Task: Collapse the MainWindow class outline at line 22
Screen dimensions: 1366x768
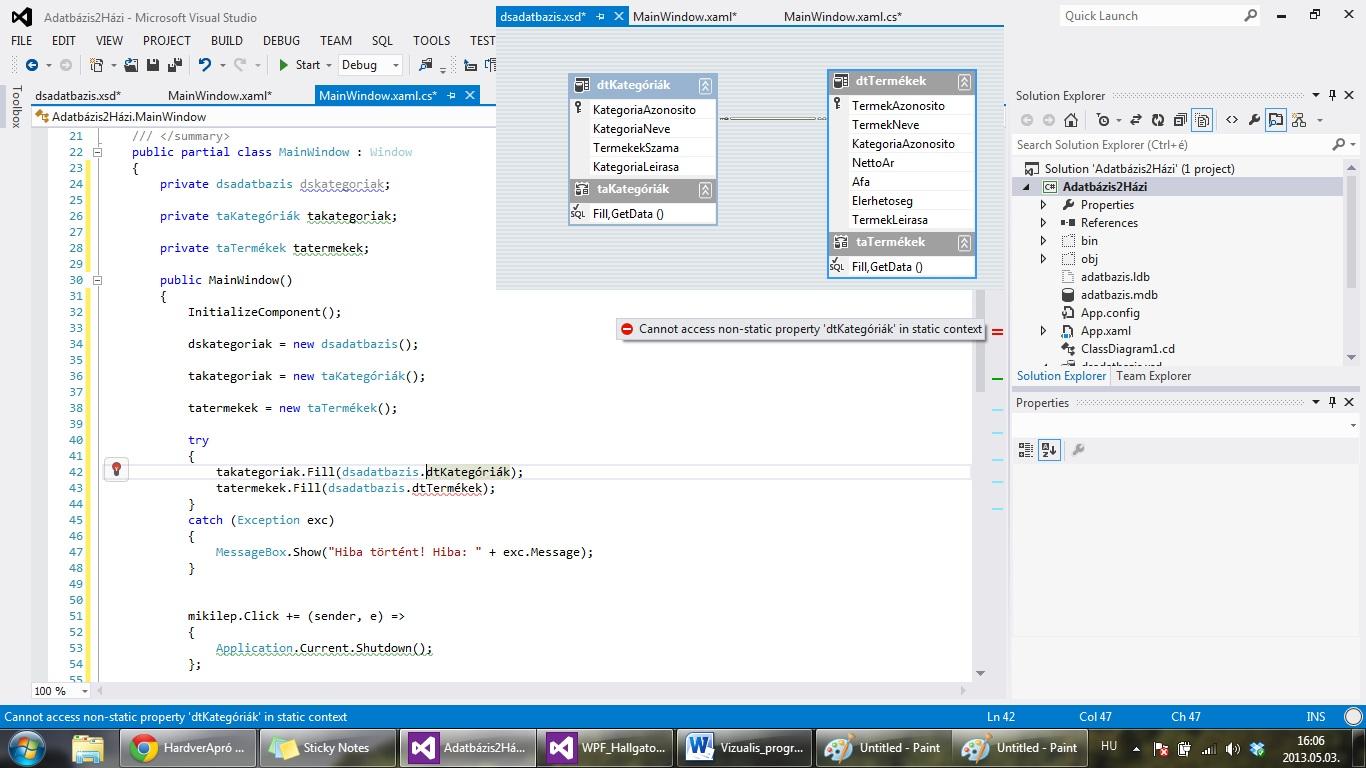Action: (97, 152)
